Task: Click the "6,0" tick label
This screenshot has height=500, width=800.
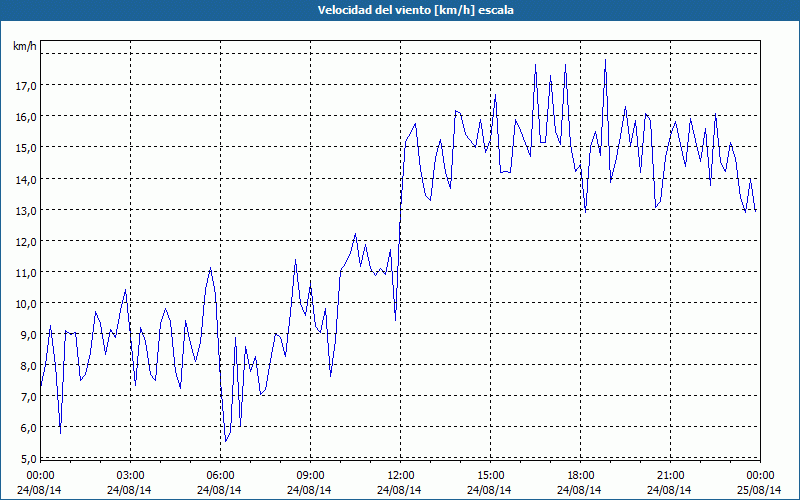Action: [28, 429]
